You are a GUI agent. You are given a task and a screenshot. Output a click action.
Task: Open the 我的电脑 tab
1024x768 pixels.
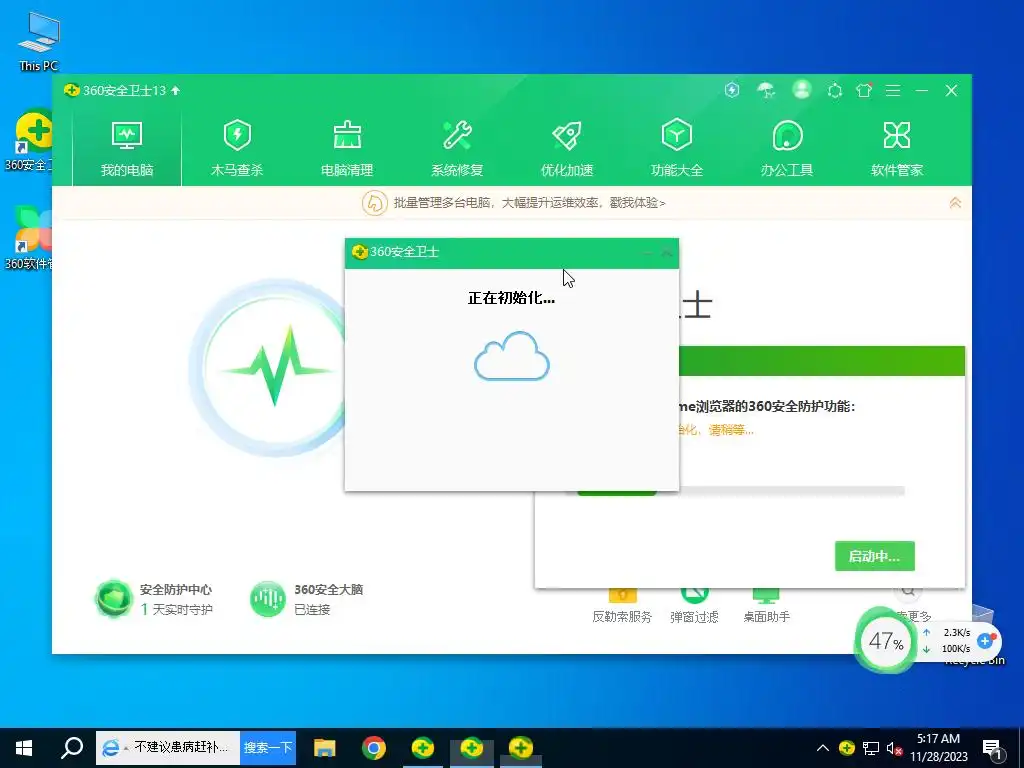(127, 148)
